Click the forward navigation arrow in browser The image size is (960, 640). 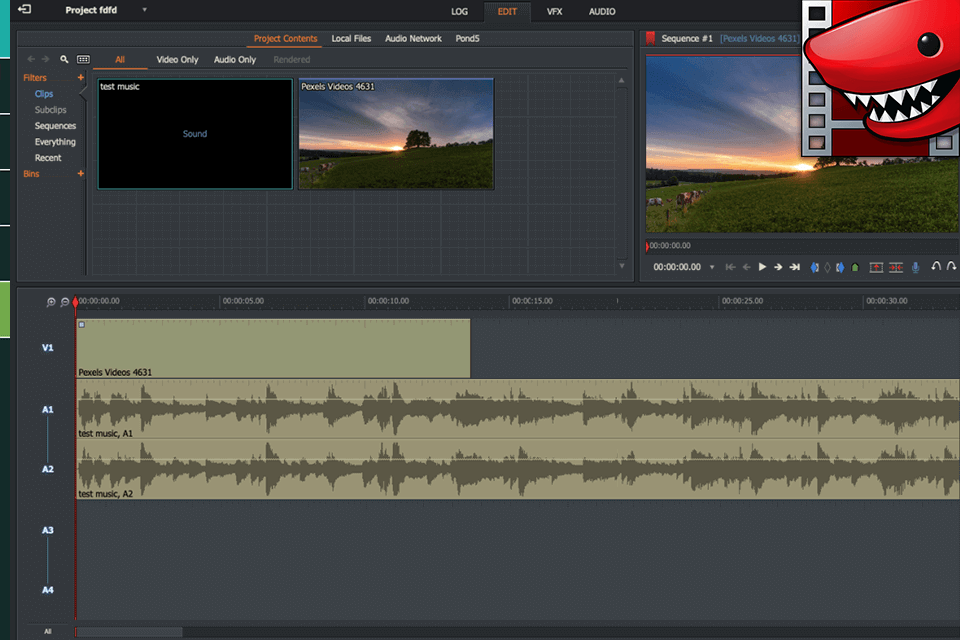pyautogui.click(x=45, y=59)
